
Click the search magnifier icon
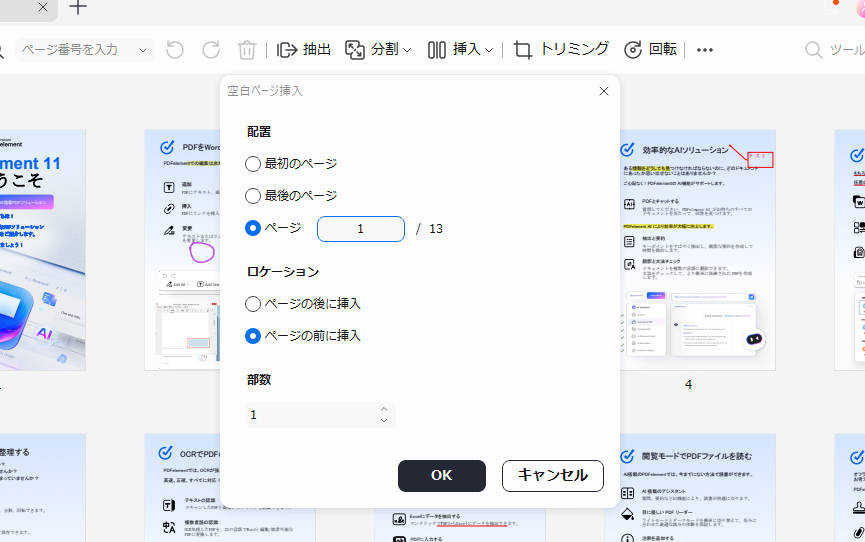point(815,50)
